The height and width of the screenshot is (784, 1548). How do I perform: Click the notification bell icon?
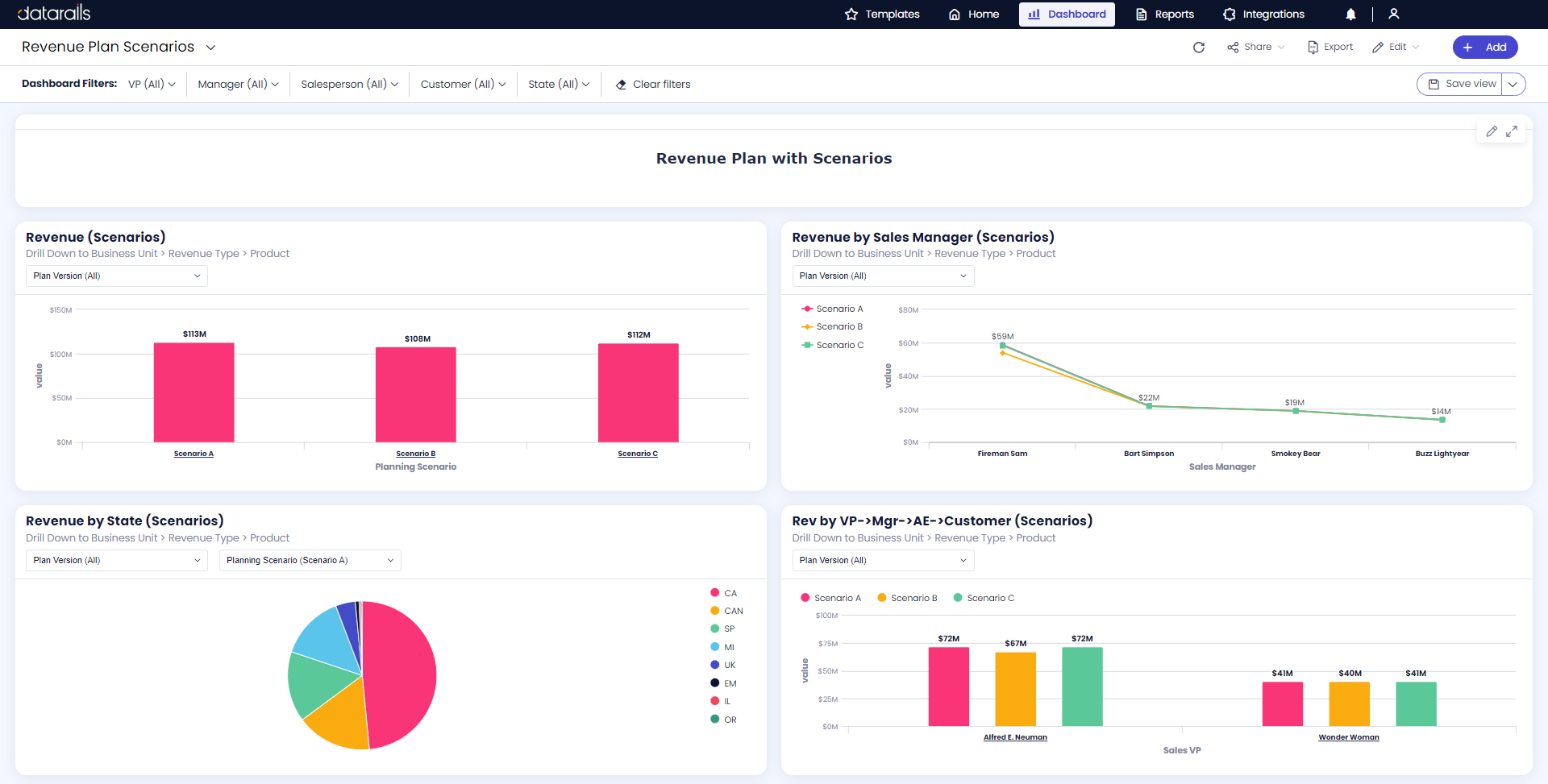[1350, 15]
